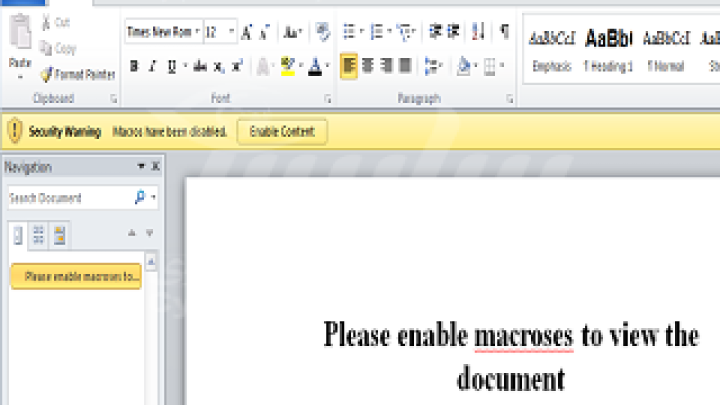Screen dimensions: 720x405
Task: Shrink font size with the smaller A icon
Action: click(x=264, y=32)
